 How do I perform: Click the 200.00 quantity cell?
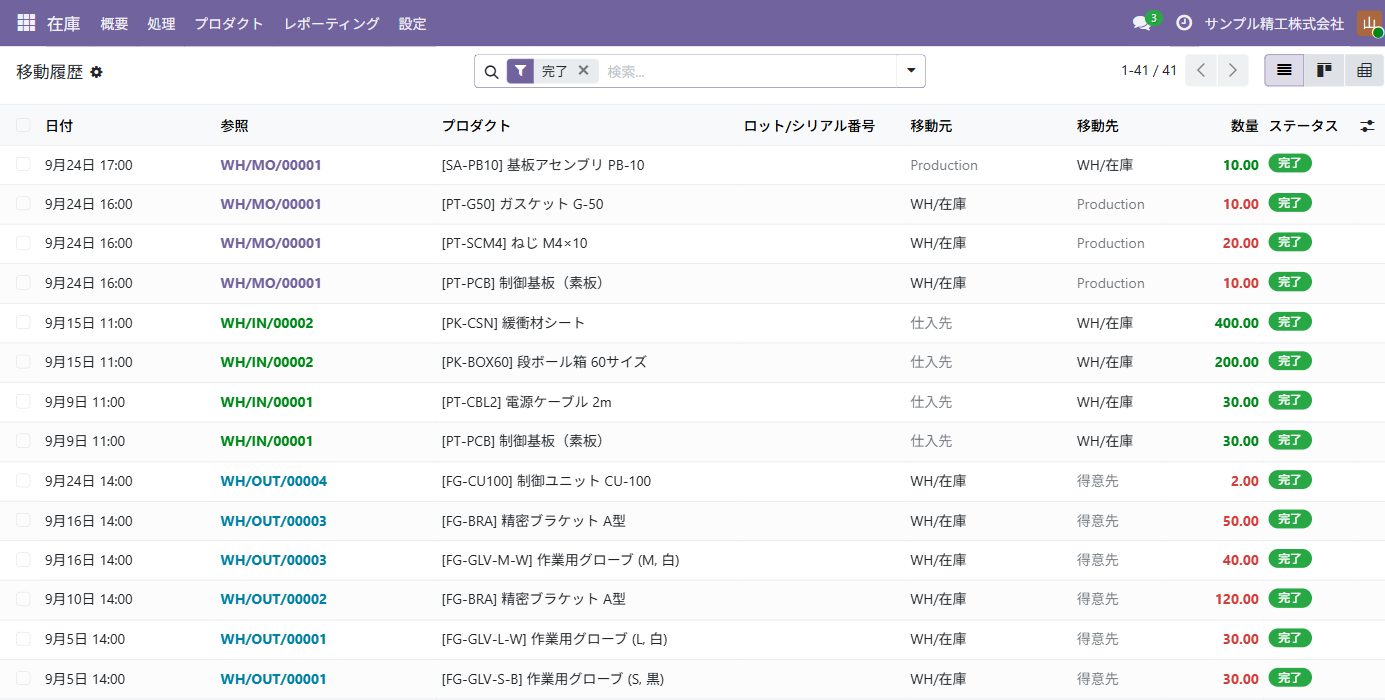pos(1236,362)
